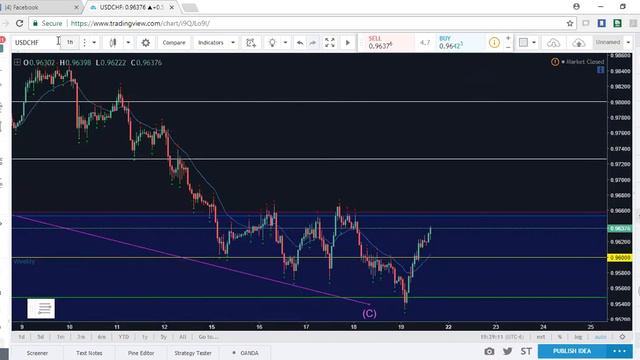The height and width of the screenshot is (360, 640).
Task: Expand the chart layout dropdown arrow
Action: (534, 42)
